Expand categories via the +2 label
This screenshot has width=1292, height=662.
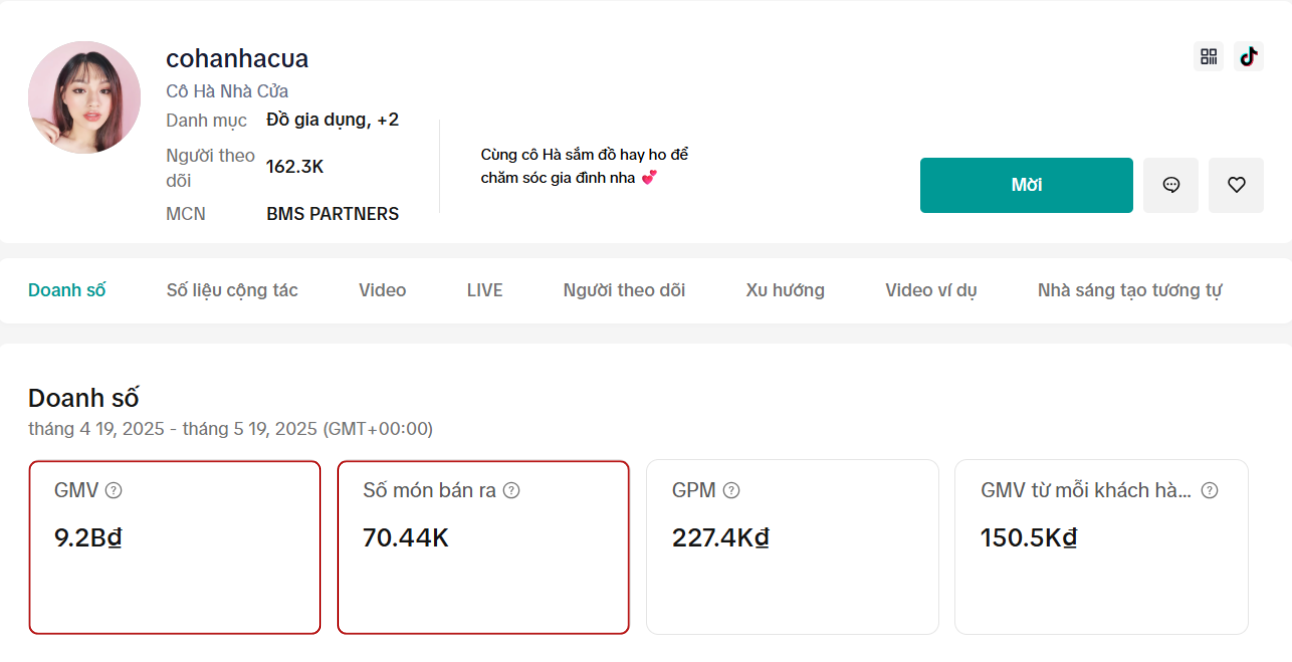[387, 120]
